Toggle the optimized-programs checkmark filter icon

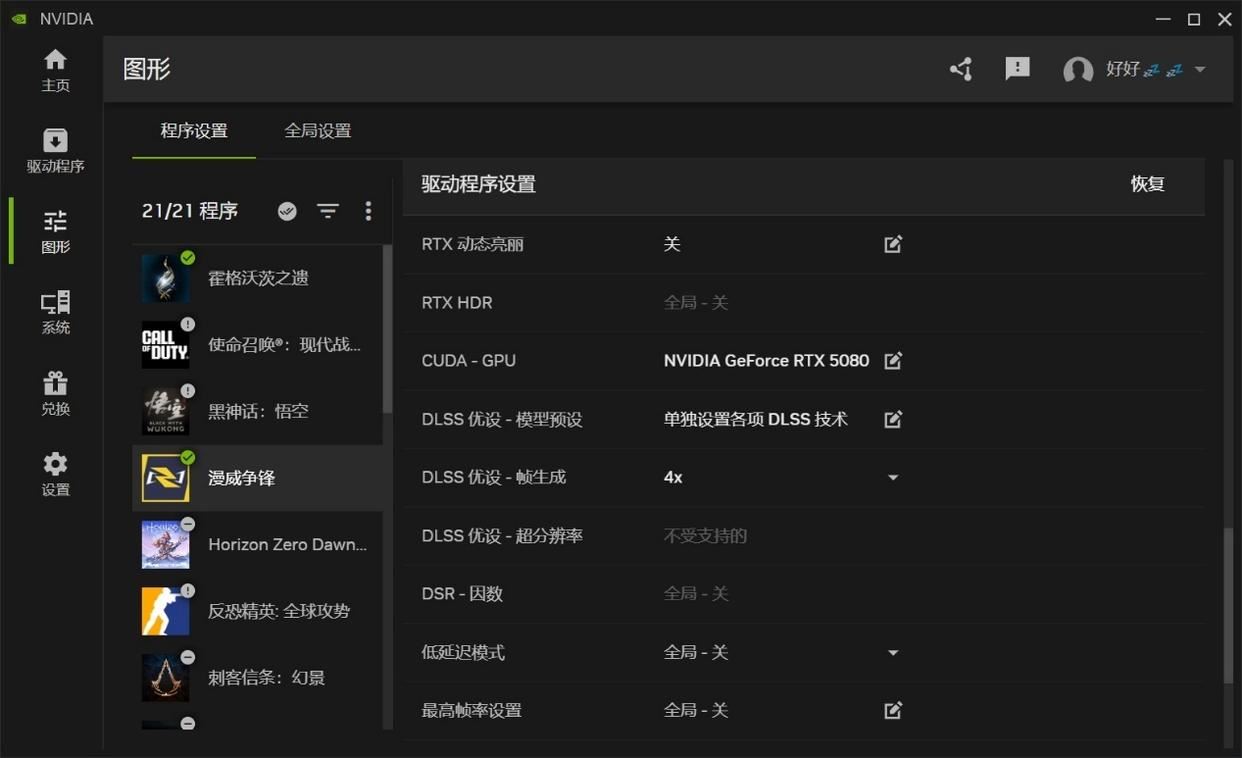(x=287, y=211)
